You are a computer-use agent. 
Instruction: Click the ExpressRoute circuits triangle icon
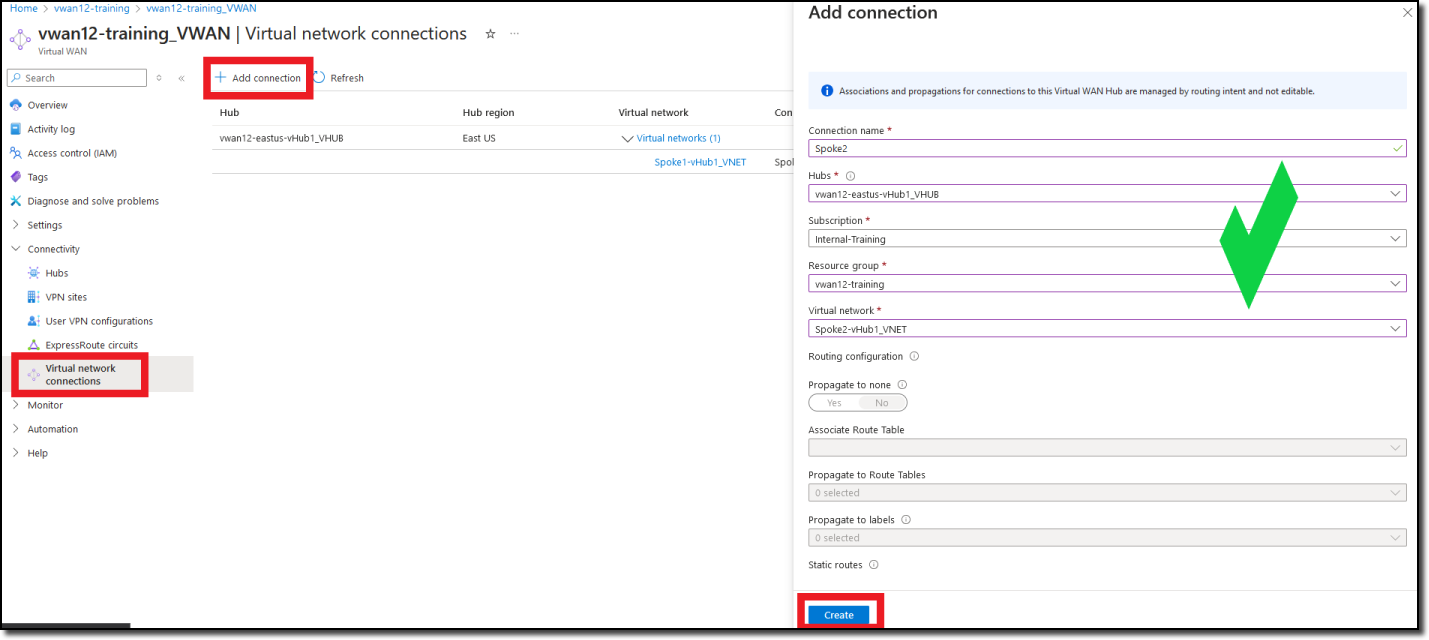[x=34, y=345]
